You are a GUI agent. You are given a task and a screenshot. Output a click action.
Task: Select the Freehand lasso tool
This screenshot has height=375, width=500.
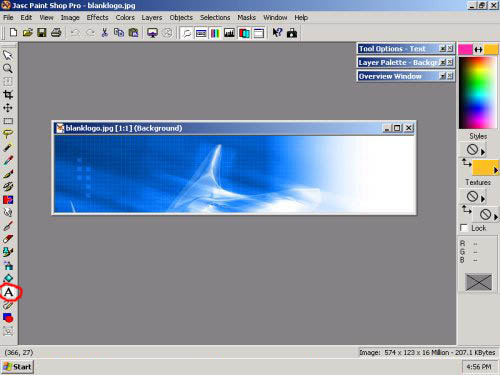tap(8, 134)
